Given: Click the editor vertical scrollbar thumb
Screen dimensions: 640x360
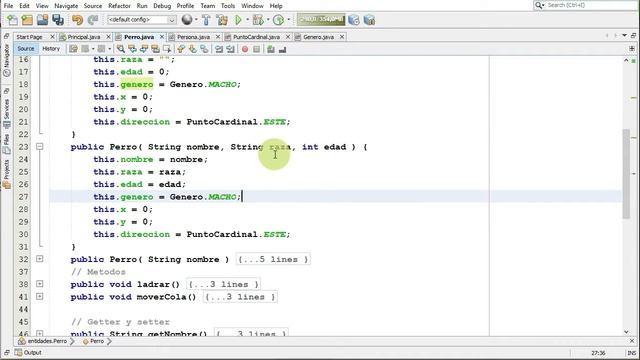Looking at the screenshot, I should pos(626,174).
